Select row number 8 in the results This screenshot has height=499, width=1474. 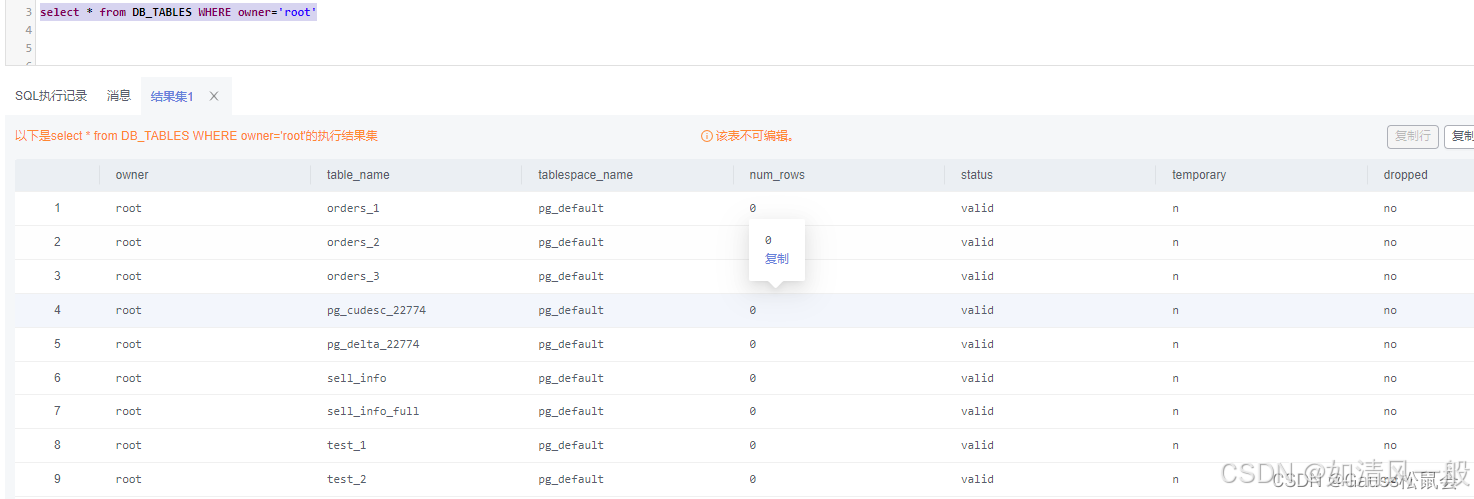tap(57, 446)
